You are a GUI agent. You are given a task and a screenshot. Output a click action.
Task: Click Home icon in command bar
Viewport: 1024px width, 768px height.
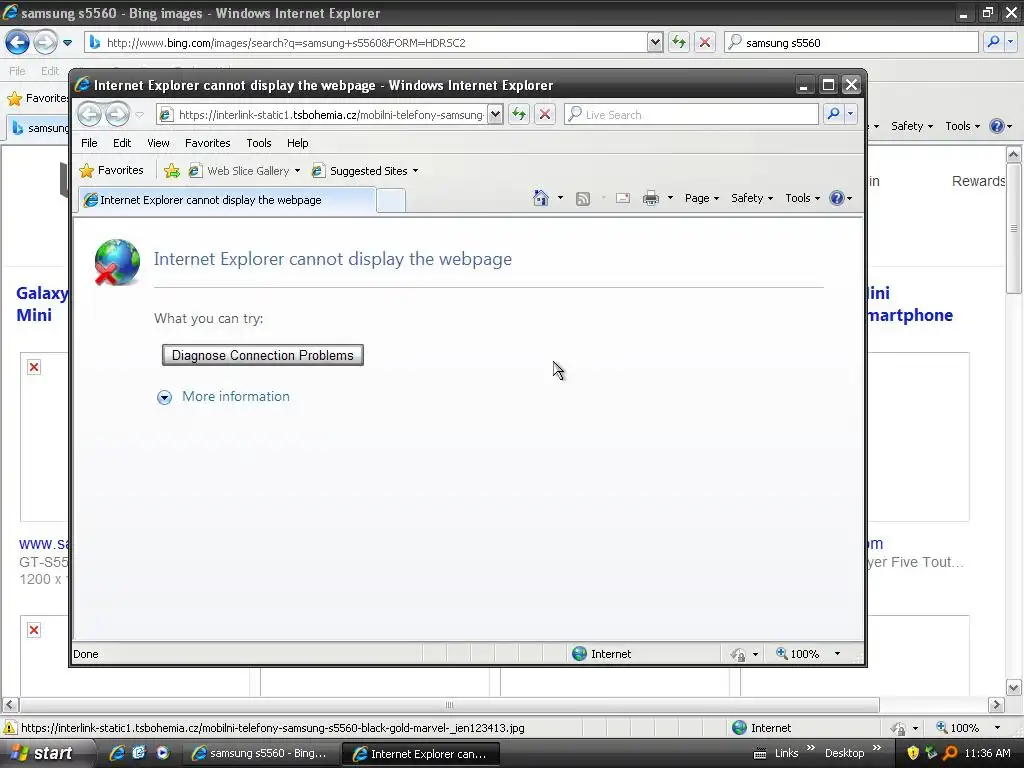(x=541, y=198)
